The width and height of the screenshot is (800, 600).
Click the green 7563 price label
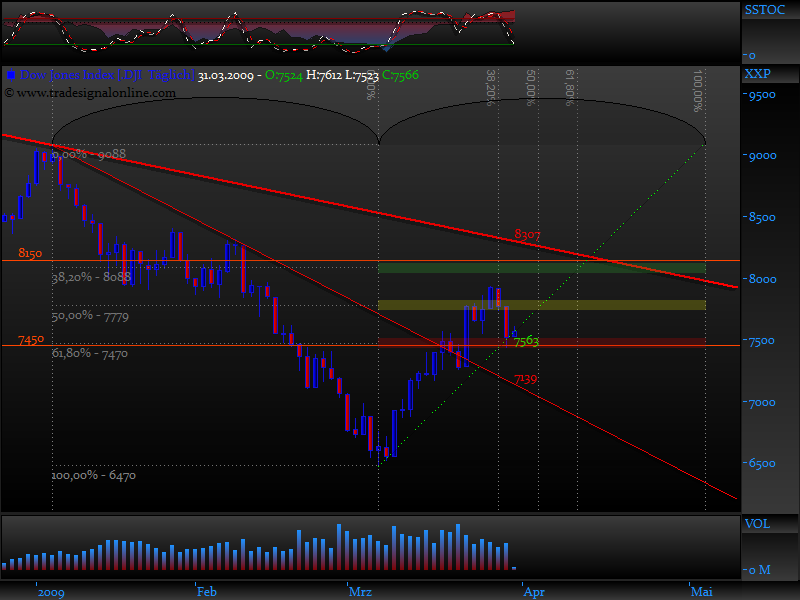tap(526, 341)
